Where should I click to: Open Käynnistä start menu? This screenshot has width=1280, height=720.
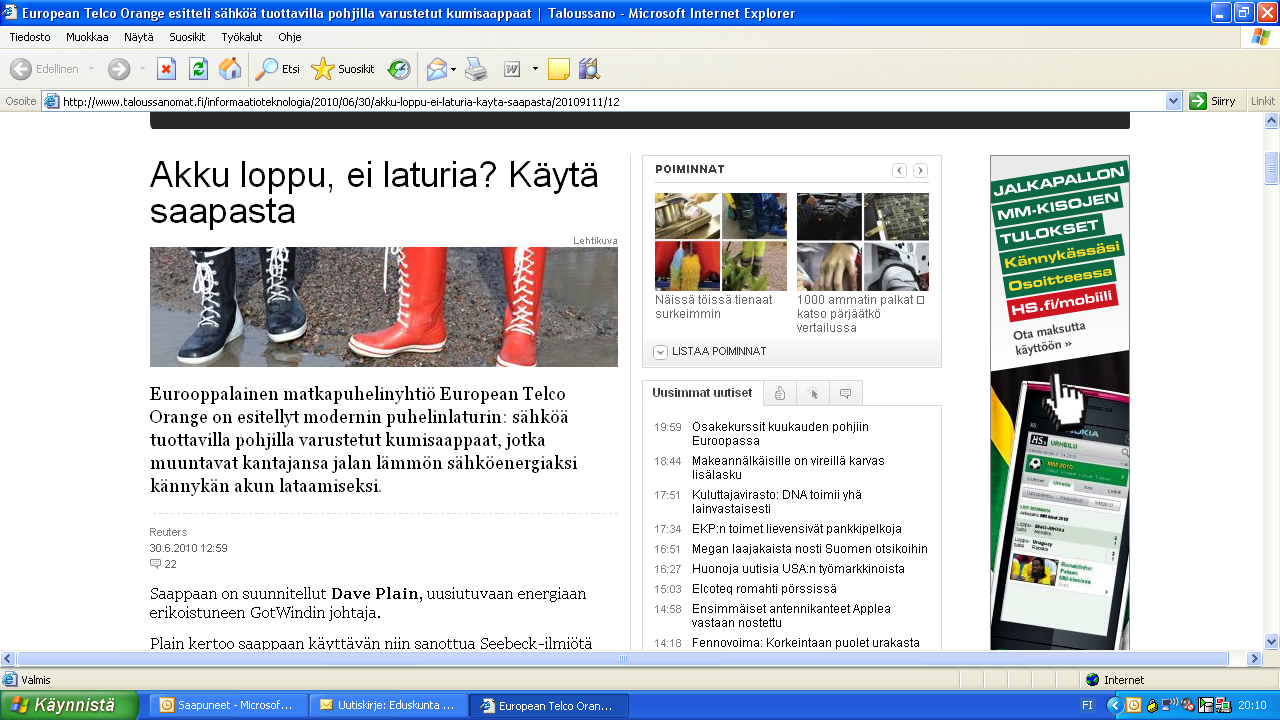pyautogui.click(x=68, y=705)
